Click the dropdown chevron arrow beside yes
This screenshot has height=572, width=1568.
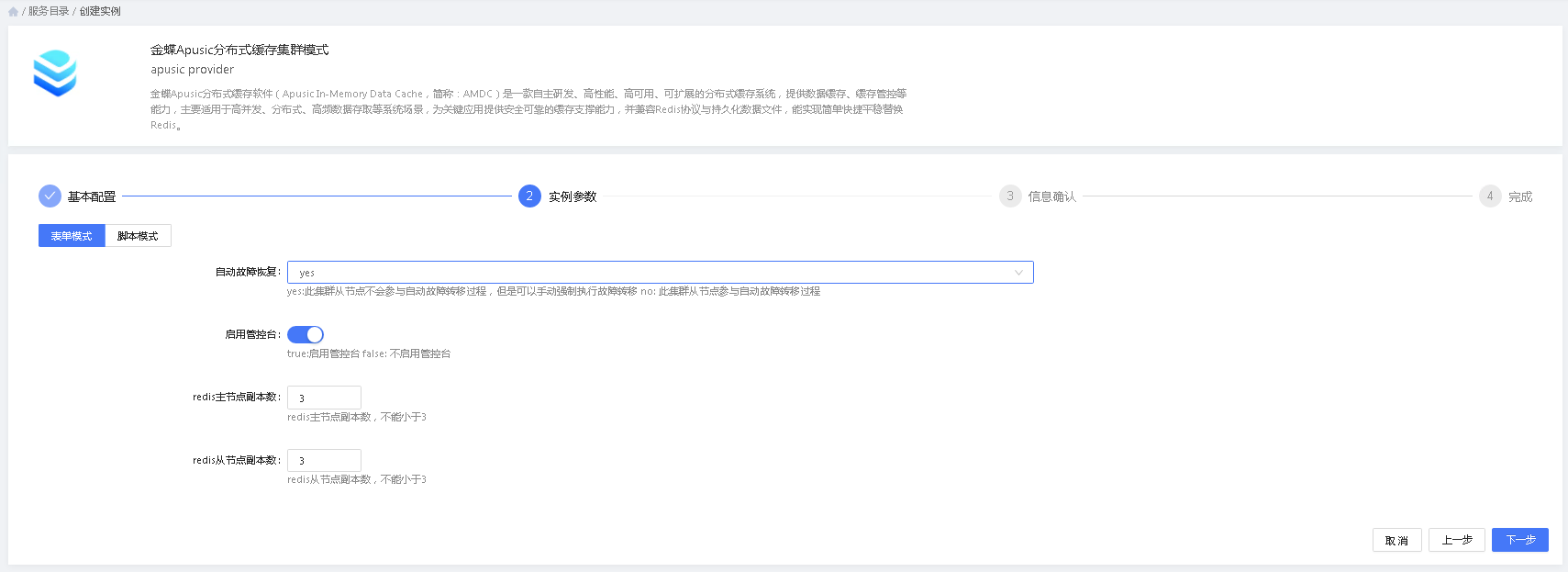click(x=1018, y=273)
